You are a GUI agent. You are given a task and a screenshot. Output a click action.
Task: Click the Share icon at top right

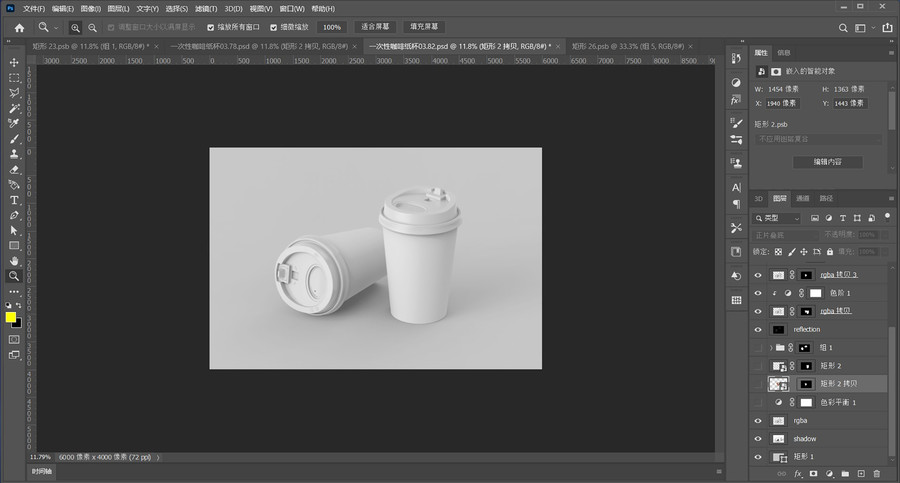point(887,28)
